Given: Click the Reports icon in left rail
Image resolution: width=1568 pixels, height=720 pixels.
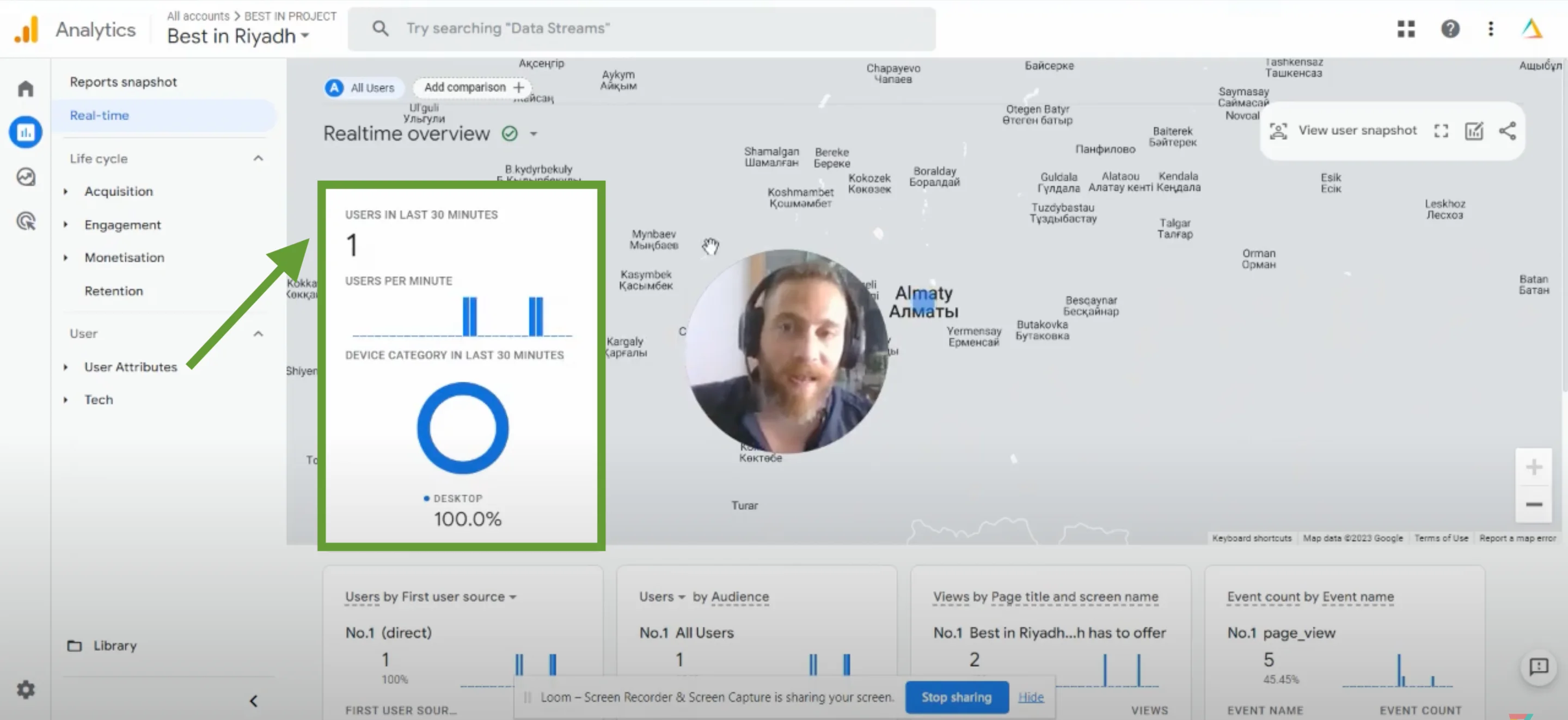Looking at the screenshot, I should (x=26, y=132).
